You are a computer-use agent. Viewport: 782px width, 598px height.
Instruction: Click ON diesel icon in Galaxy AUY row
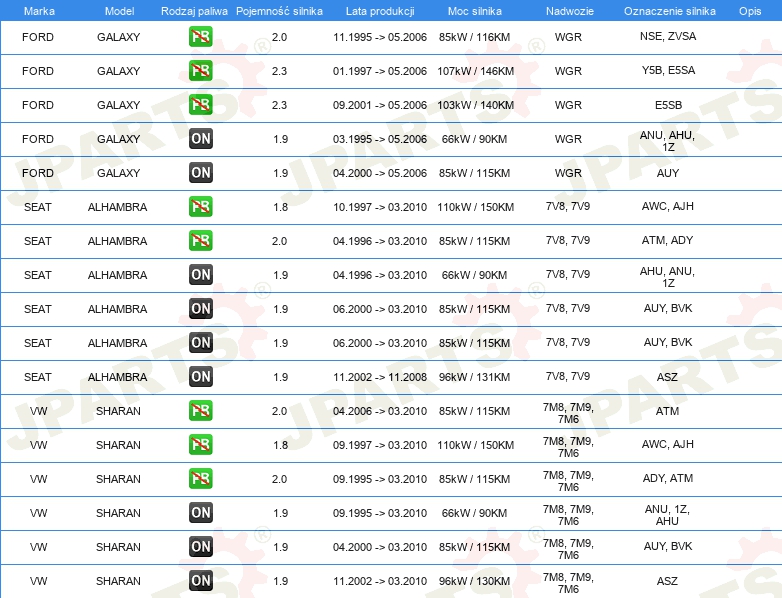[200, 173]
